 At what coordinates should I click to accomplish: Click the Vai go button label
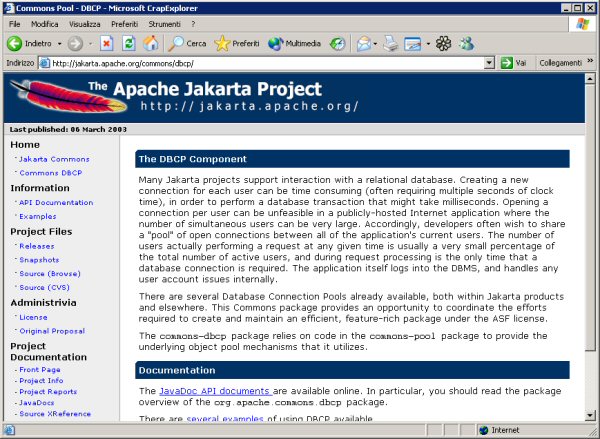click(521, 63)
